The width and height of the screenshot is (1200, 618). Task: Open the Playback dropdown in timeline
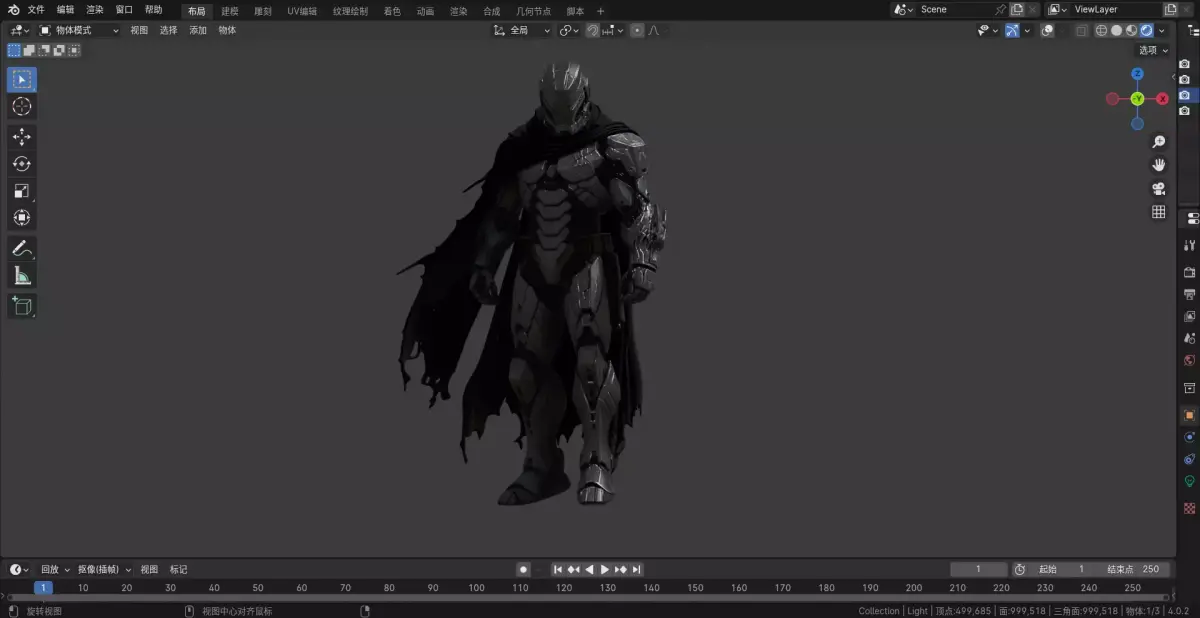point(54,569)
